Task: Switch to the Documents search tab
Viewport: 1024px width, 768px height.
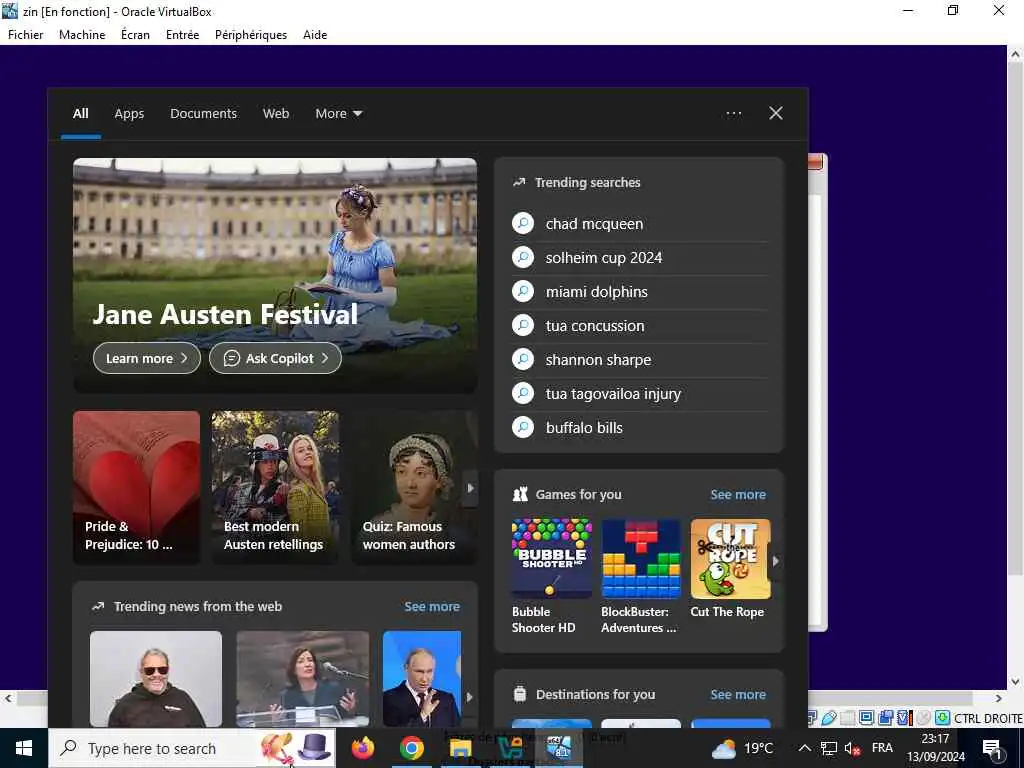Action: [x=203, y=114]
